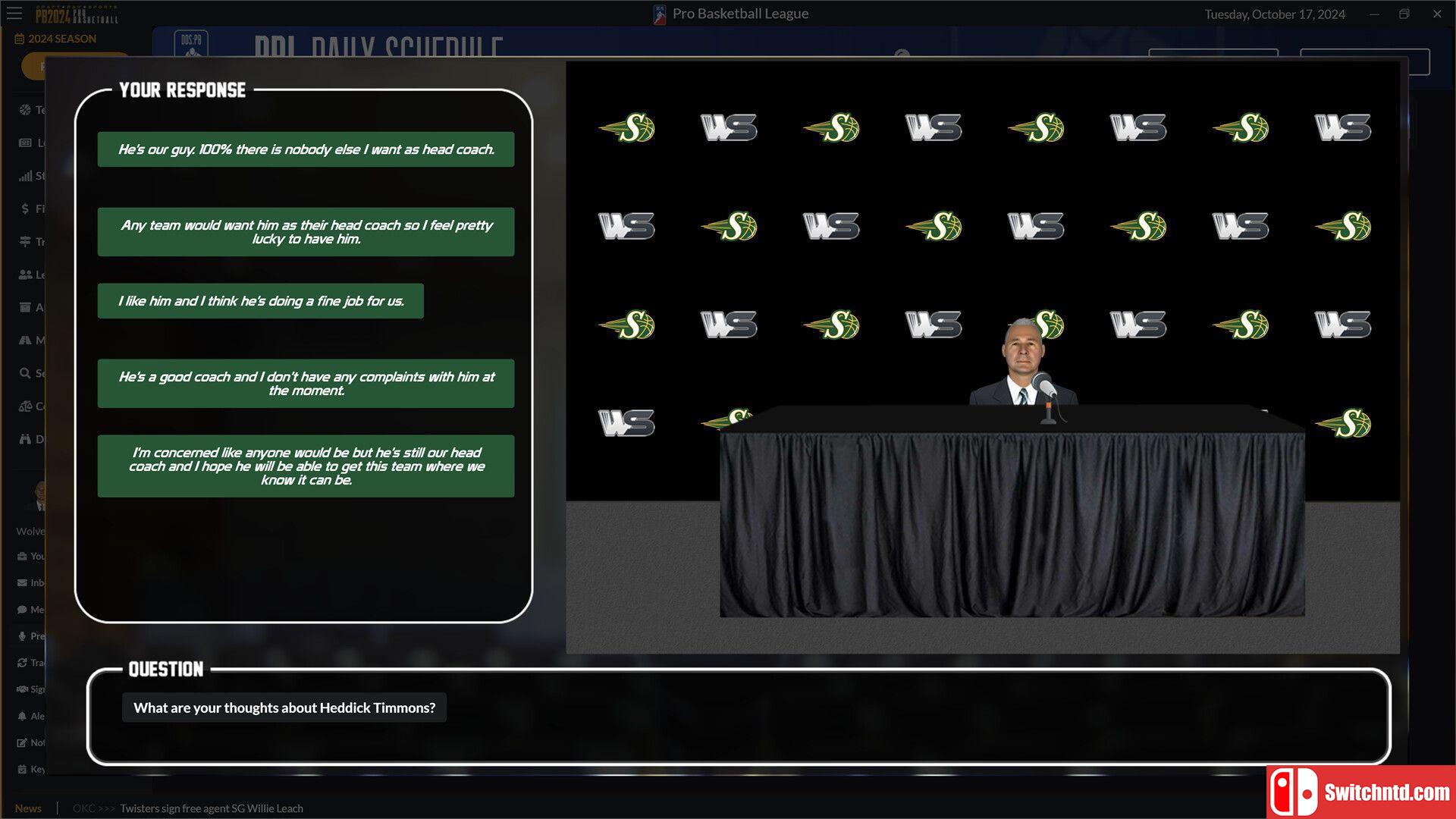Open the envelope inbox icon
Image resolution: width=1456 pixels, height=819 pixels.
click(22, 583)
